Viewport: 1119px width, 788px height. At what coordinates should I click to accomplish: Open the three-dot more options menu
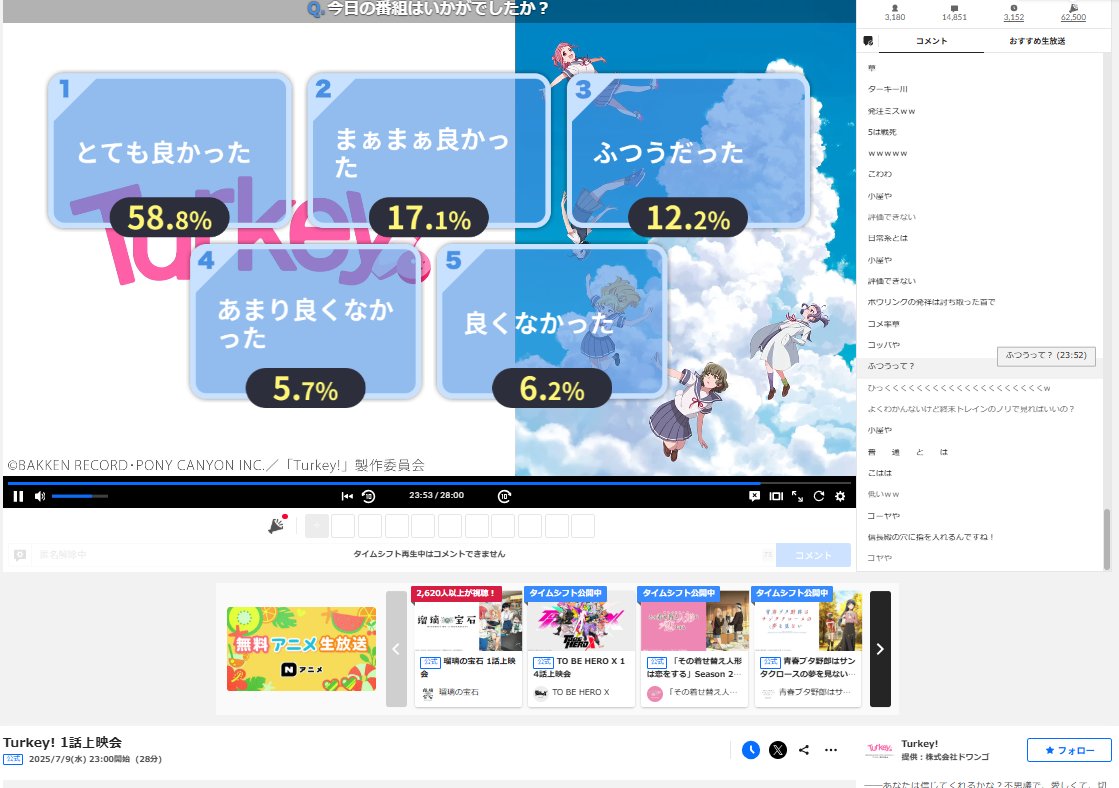(x=831, y=750)
